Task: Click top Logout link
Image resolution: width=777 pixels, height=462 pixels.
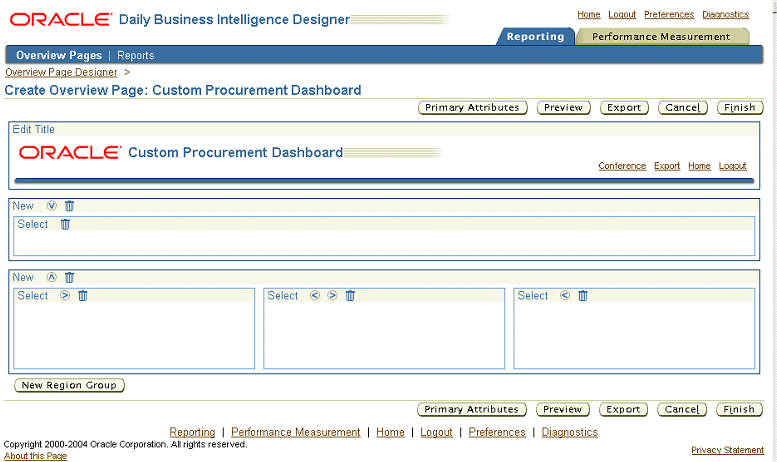Action: (622, 14)
